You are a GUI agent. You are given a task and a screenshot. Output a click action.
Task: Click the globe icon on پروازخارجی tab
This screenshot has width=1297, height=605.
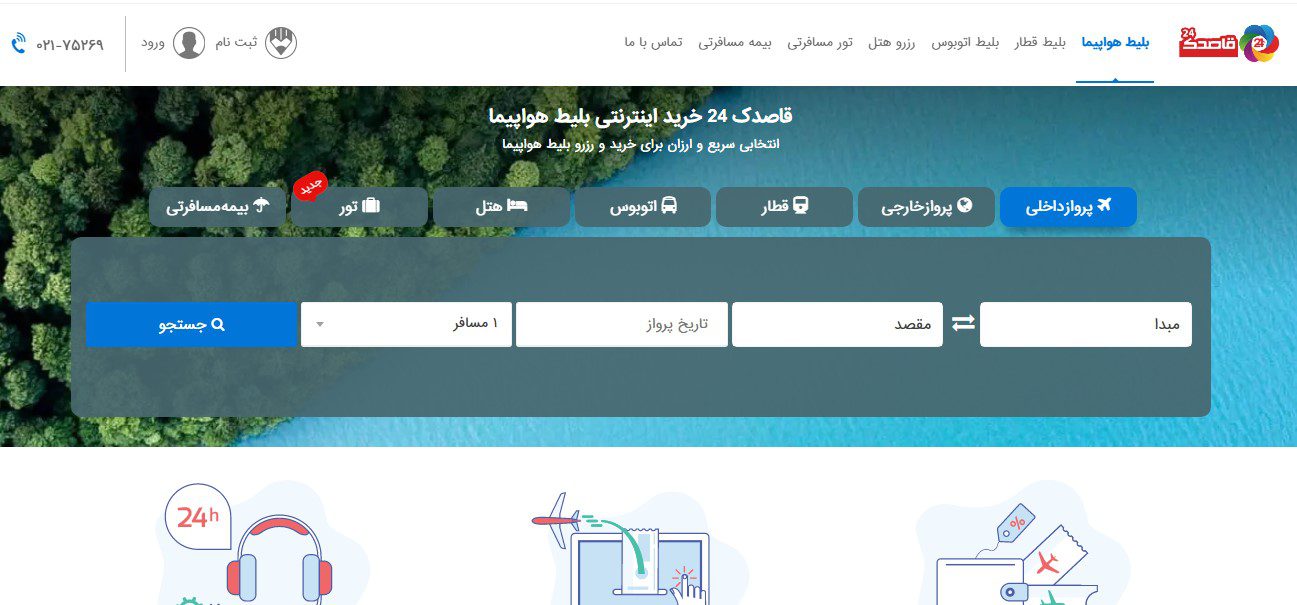click(963, 206)
